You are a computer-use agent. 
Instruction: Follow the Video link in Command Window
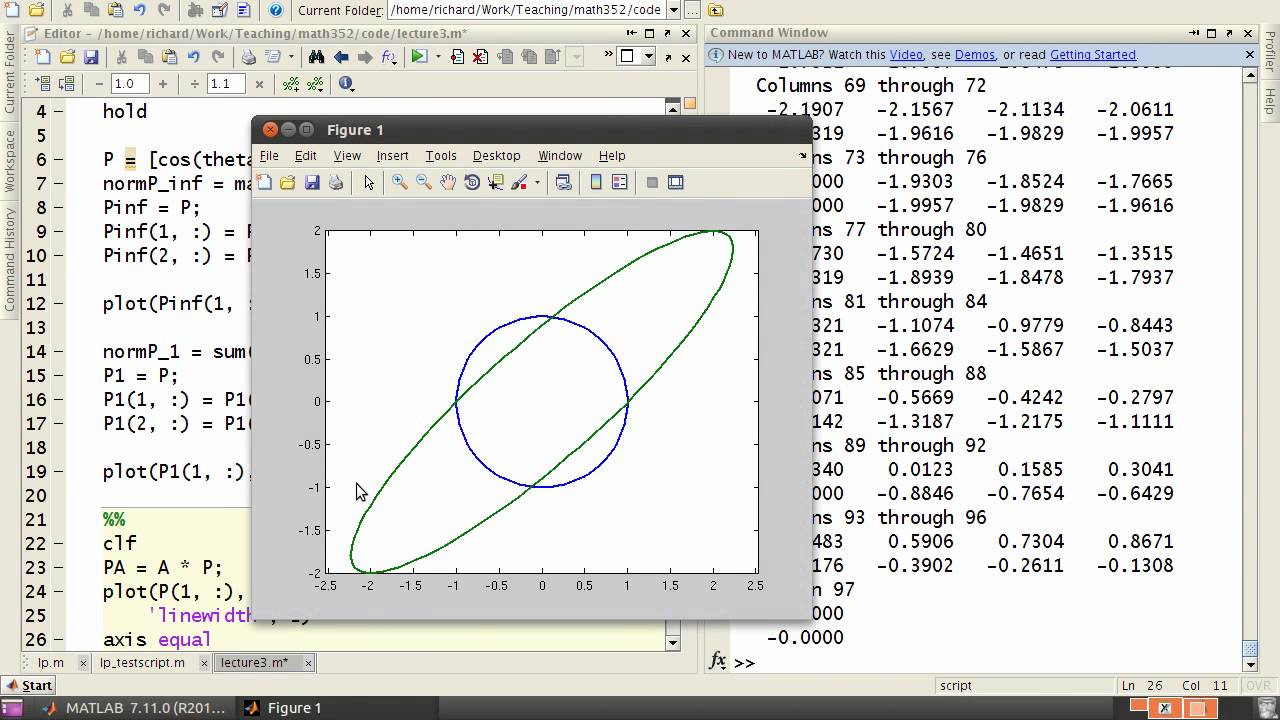coord(906,55)
